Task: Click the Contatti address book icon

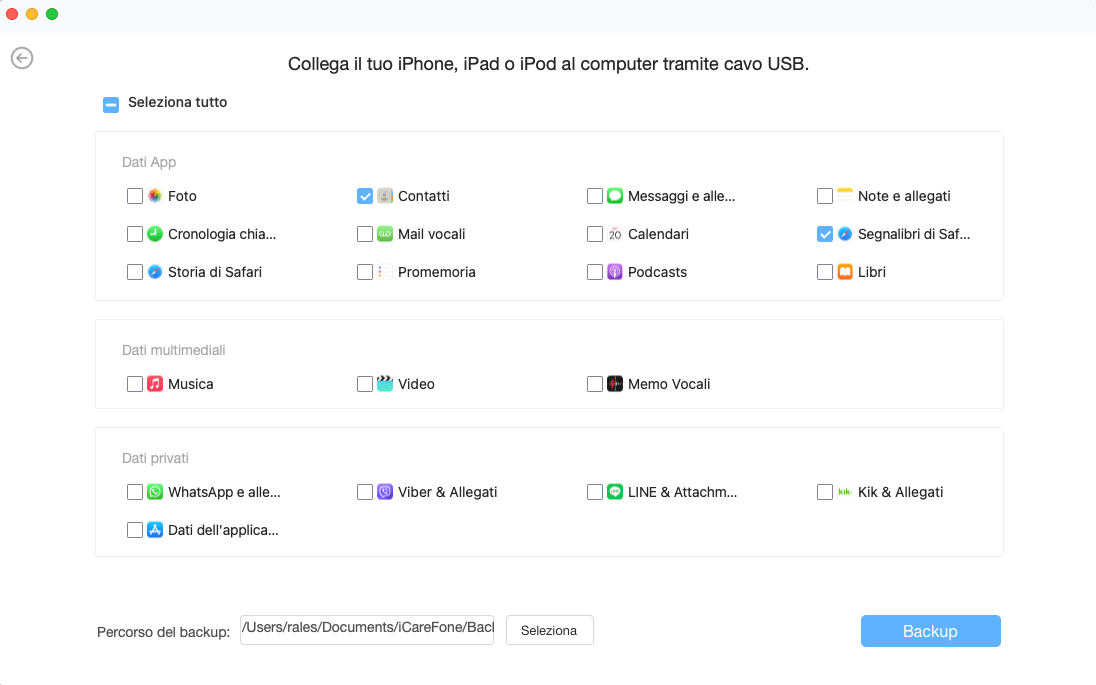Action: pyautogui.click(x=385, y=196)
